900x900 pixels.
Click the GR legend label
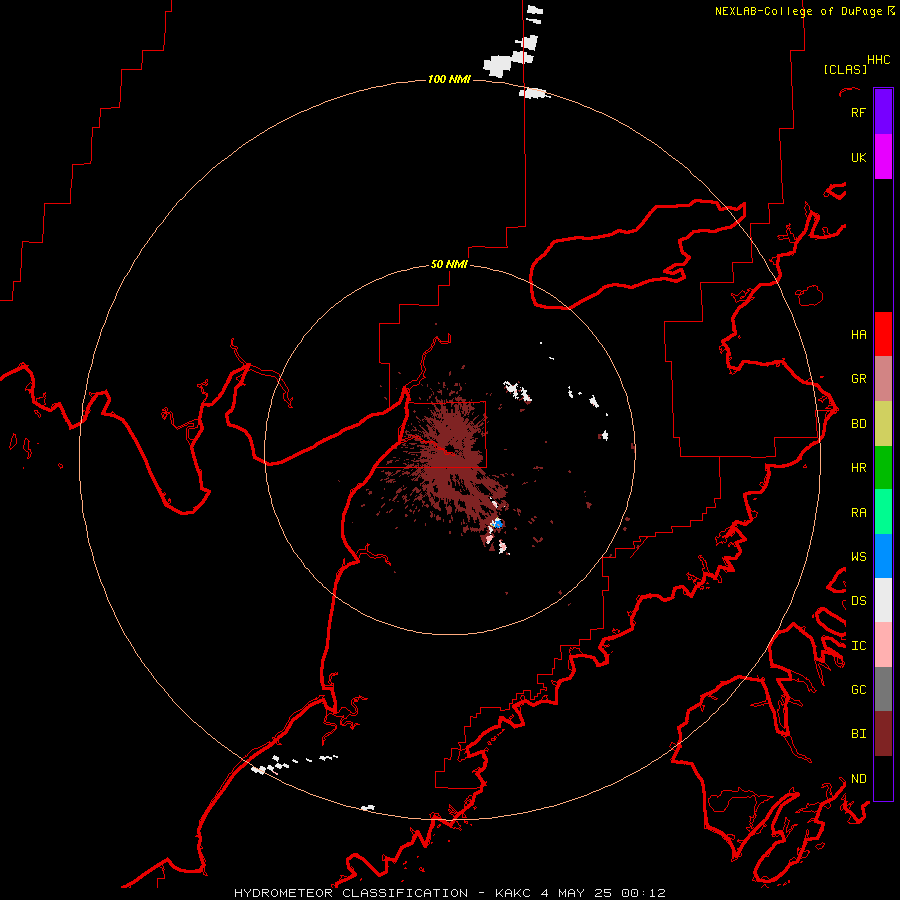858,378
